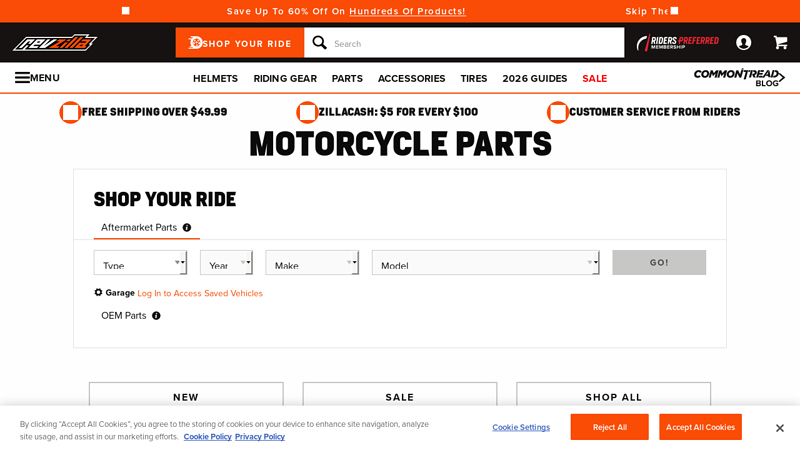Open the SALE menu item

click(x=595, y=79)
